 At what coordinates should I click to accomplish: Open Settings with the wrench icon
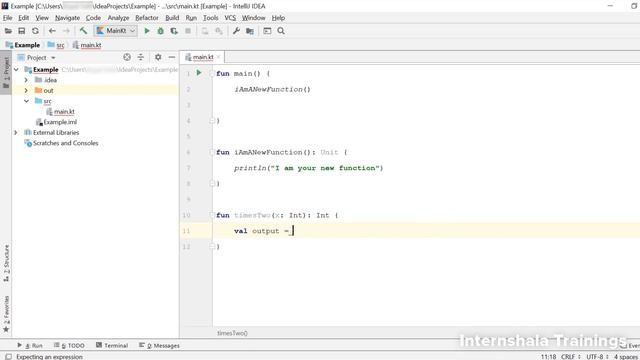pos(236,31)
